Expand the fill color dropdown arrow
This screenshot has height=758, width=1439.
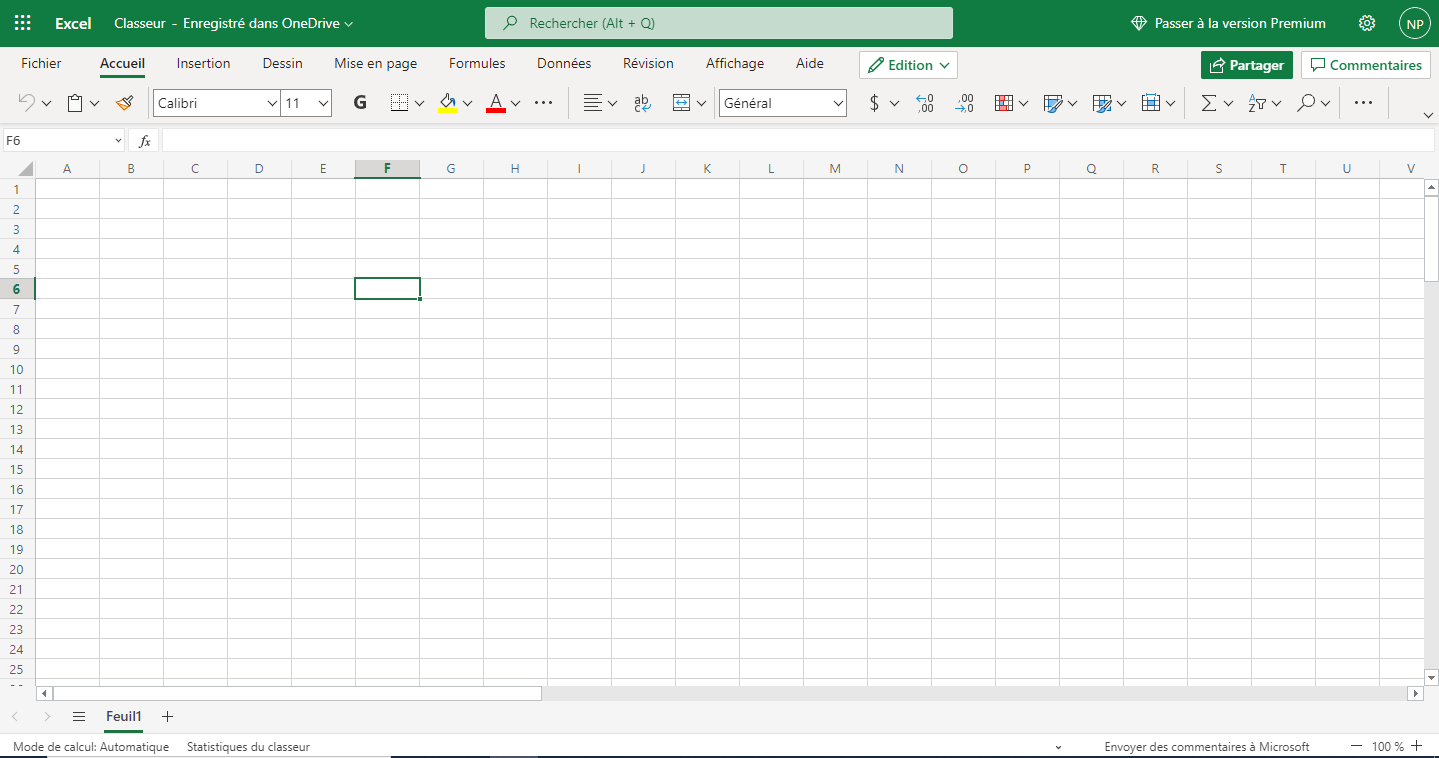click(467, 103)
